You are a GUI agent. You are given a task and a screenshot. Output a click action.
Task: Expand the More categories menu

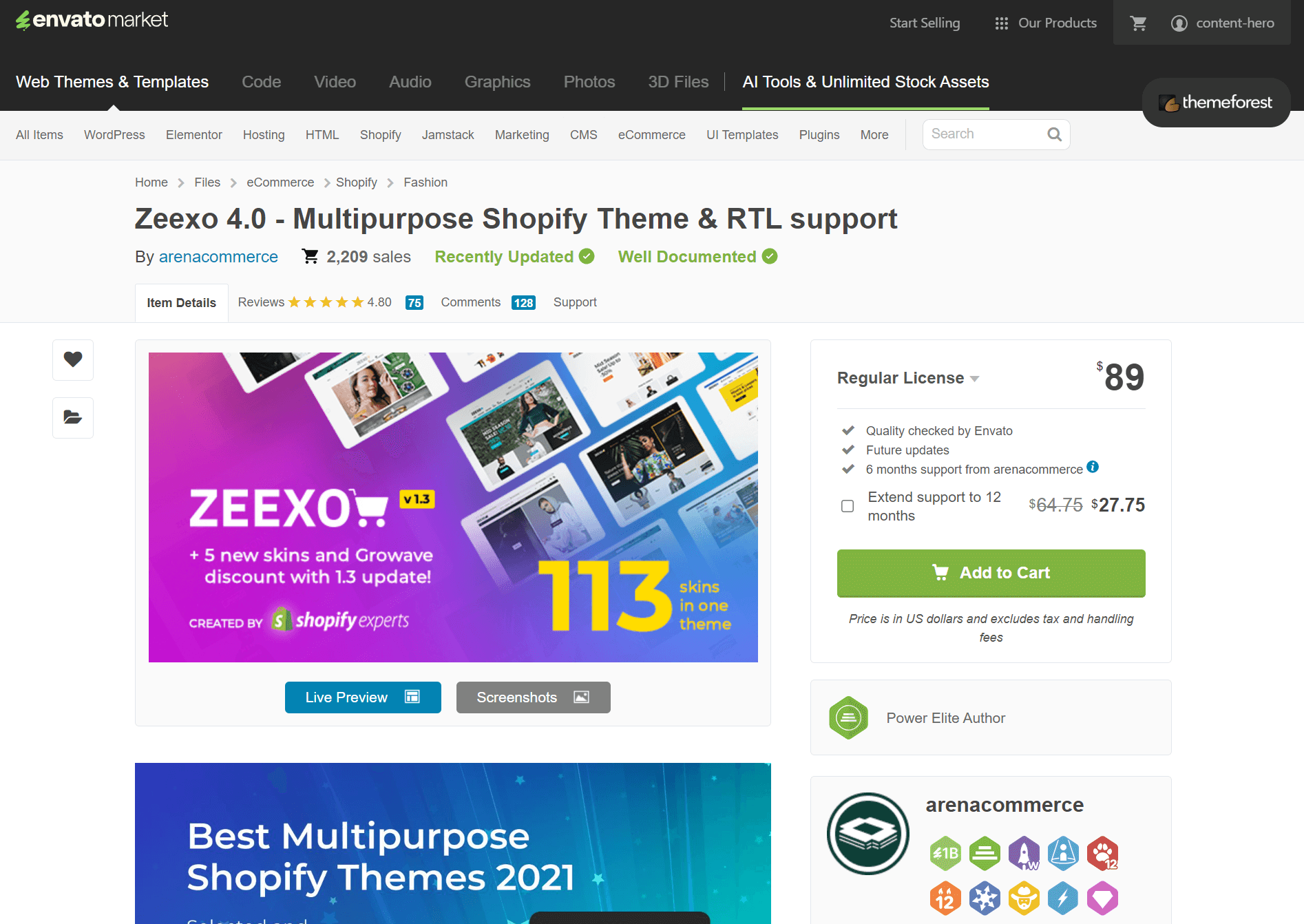874,134
